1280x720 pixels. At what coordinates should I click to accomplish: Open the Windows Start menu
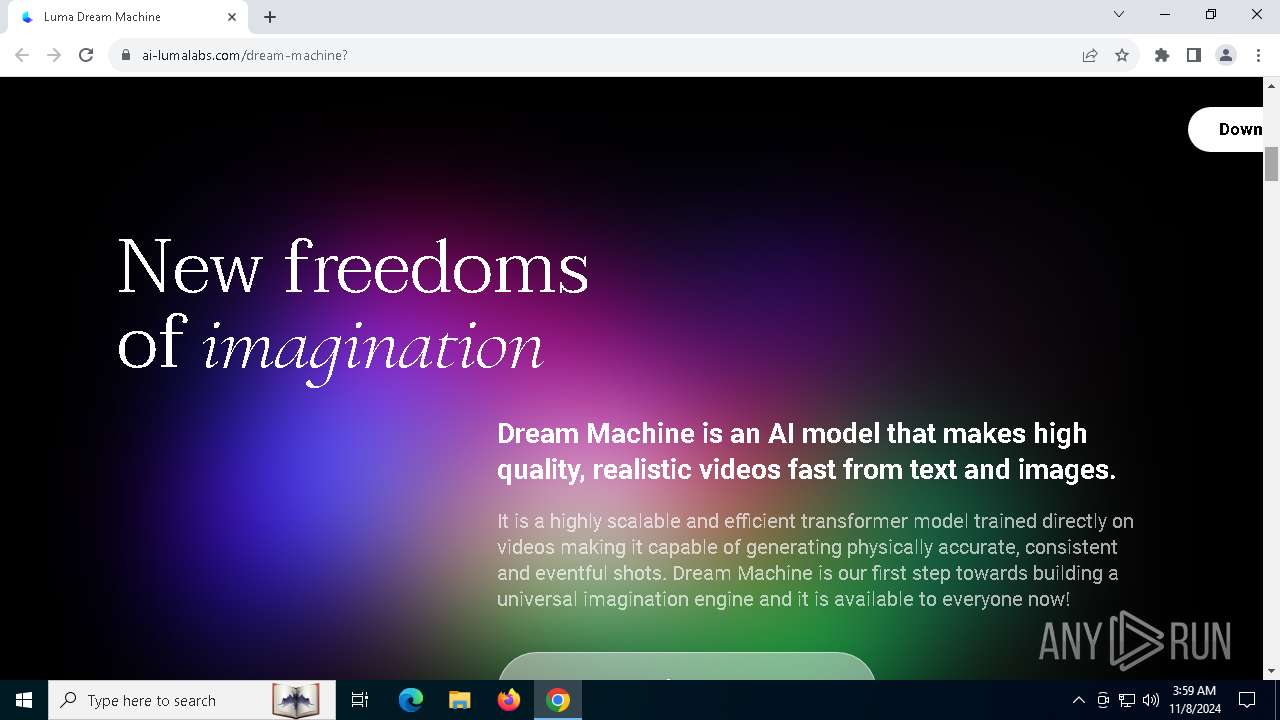click(24, 700)
